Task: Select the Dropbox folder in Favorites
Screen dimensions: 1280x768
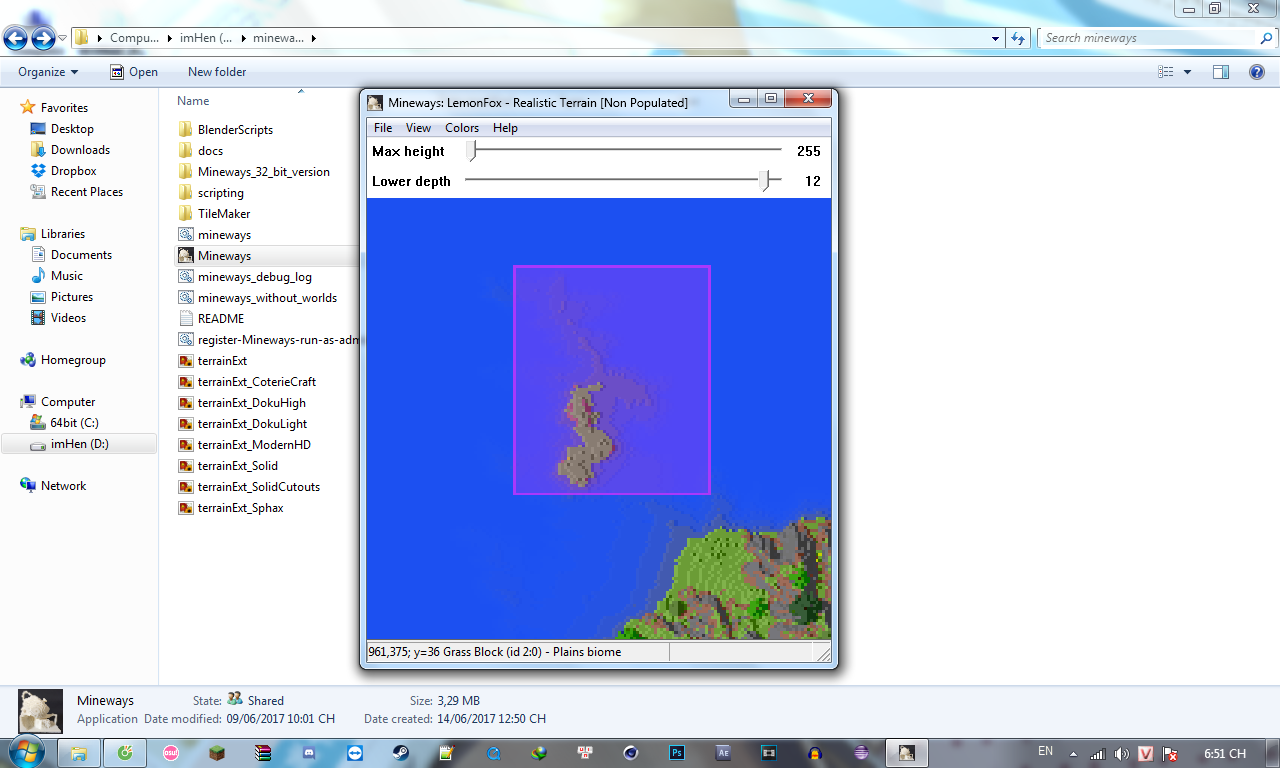Action: click(x=73, y=171)
